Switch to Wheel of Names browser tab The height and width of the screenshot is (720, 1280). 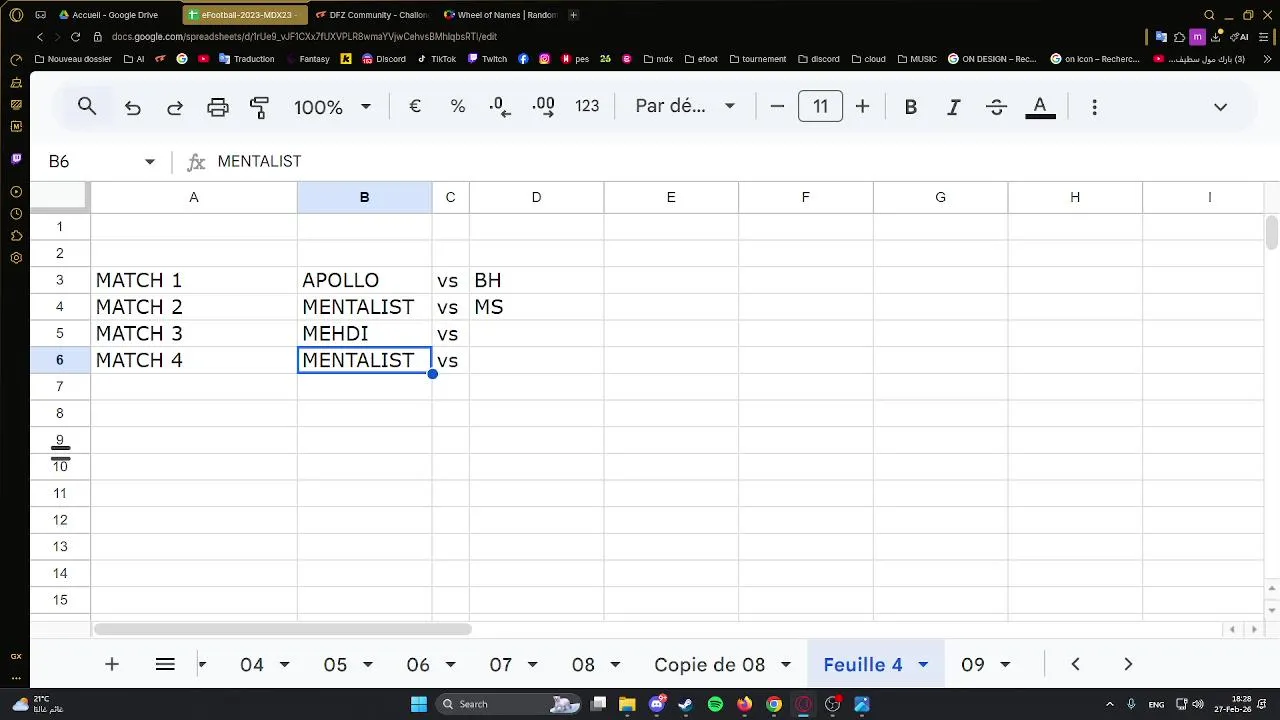tap(500, 15)
